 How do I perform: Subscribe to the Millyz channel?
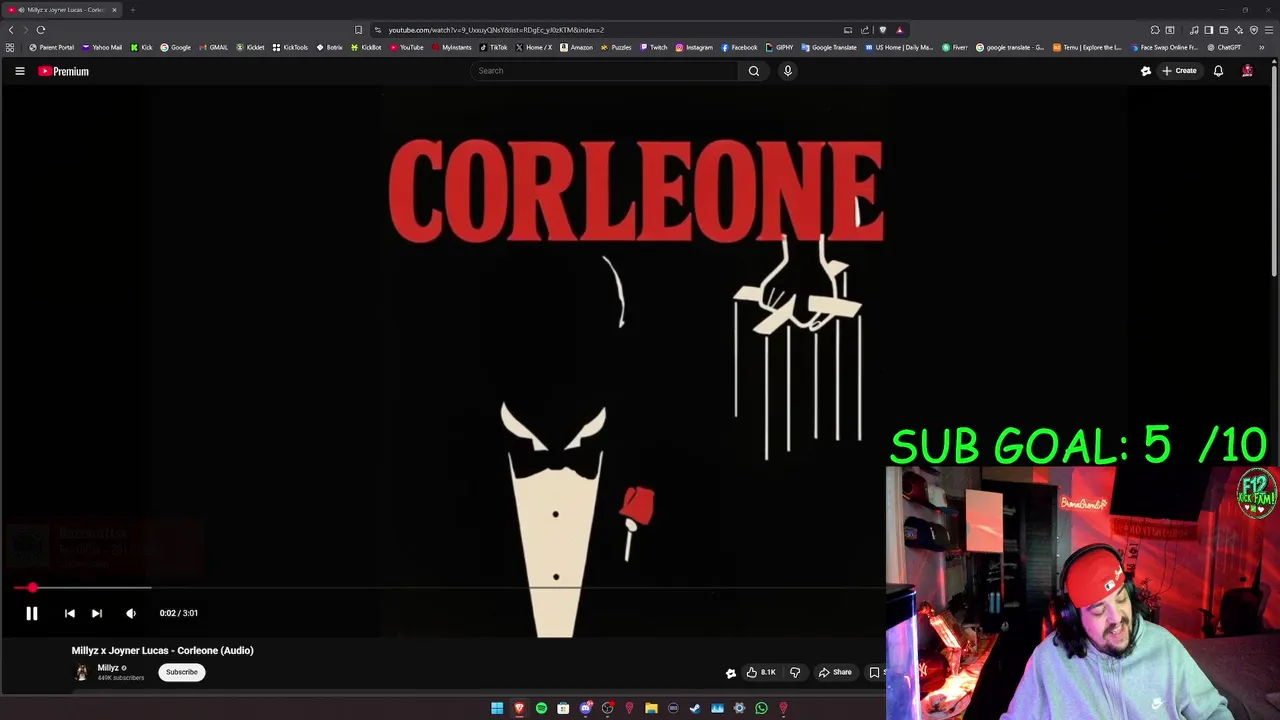182,672
